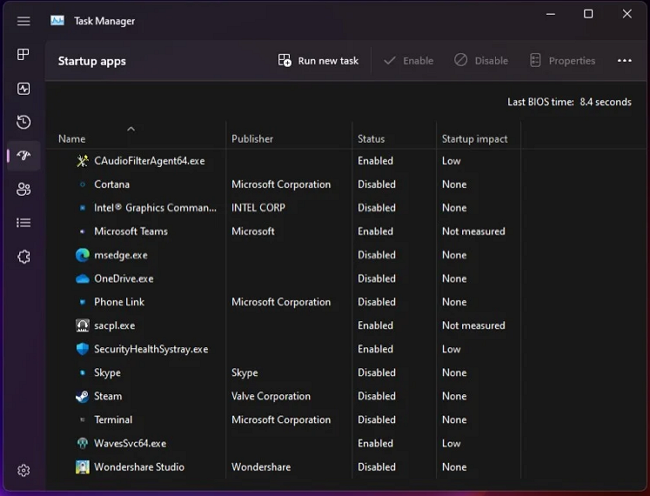
Task: Toggle the sort arrow above Name
Action: (131, 129)
